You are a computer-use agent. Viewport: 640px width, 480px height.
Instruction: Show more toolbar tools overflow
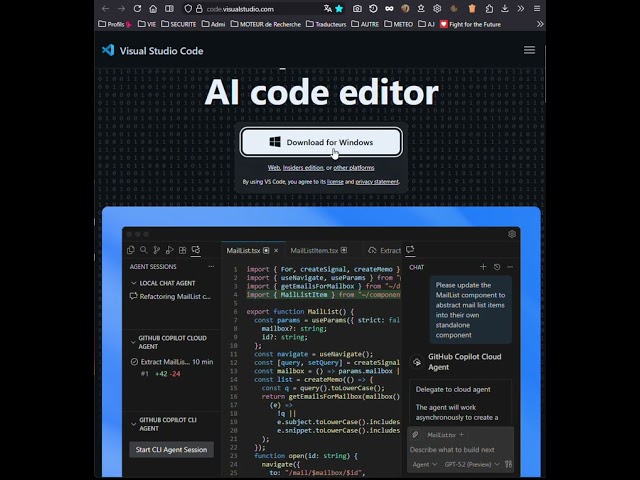tap(521, 9)
